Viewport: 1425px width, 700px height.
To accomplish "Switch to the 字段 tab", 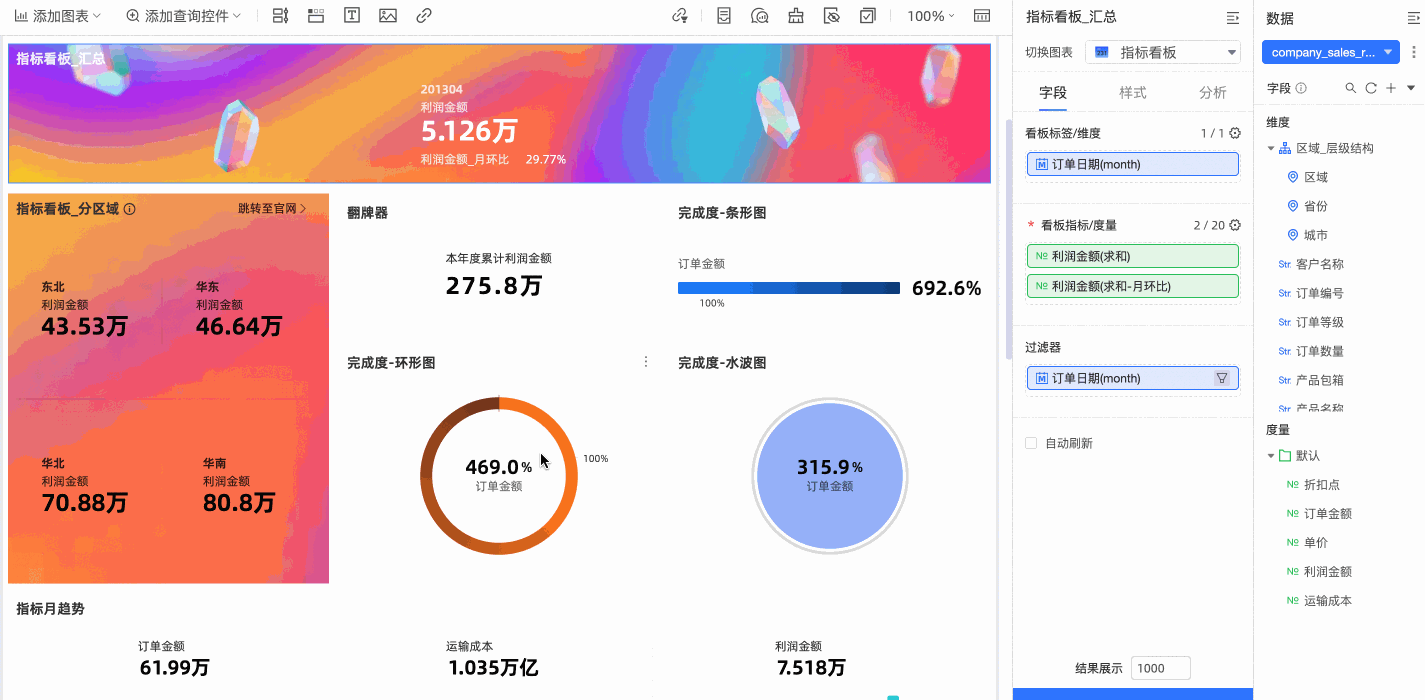I will point(1053,92).
